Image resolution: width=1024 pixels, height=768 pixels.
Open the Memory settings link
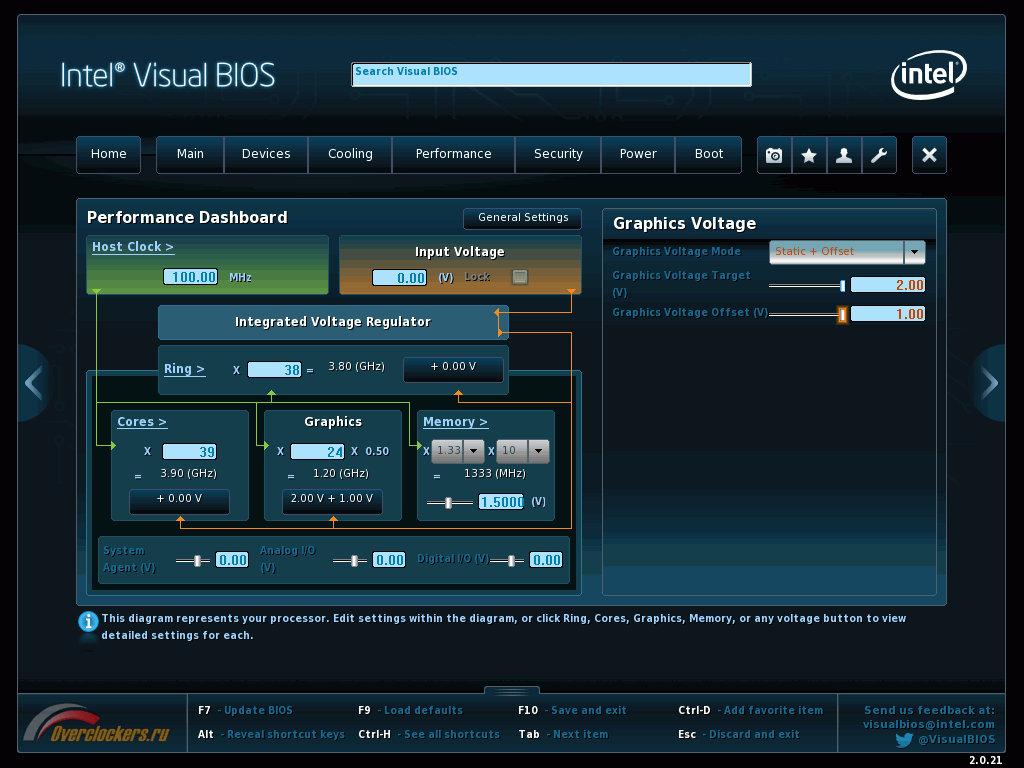[x=455, y=422]
